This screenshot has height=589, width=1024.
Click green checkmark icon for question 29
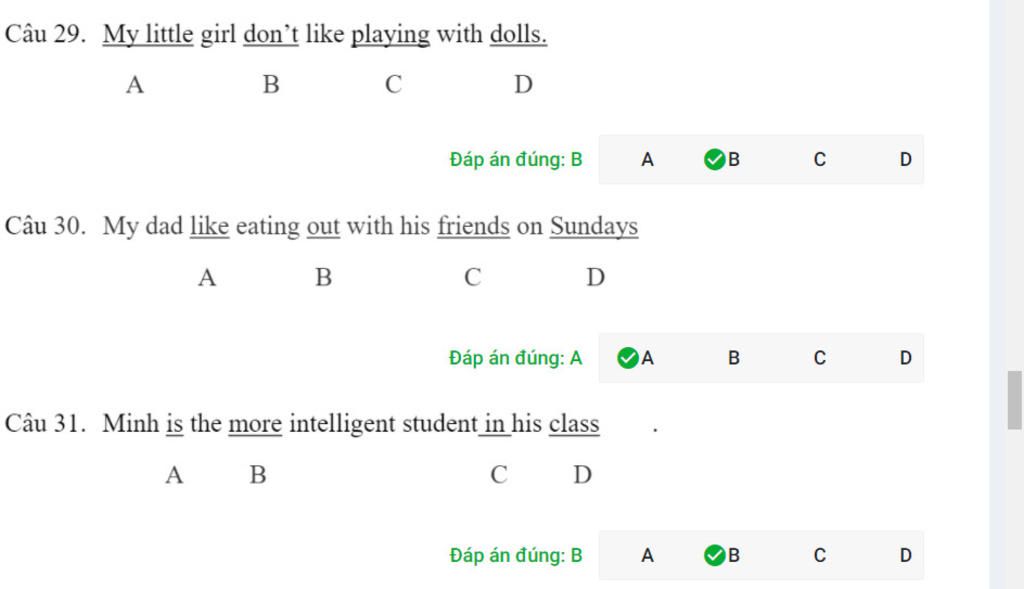coord(714,159)
